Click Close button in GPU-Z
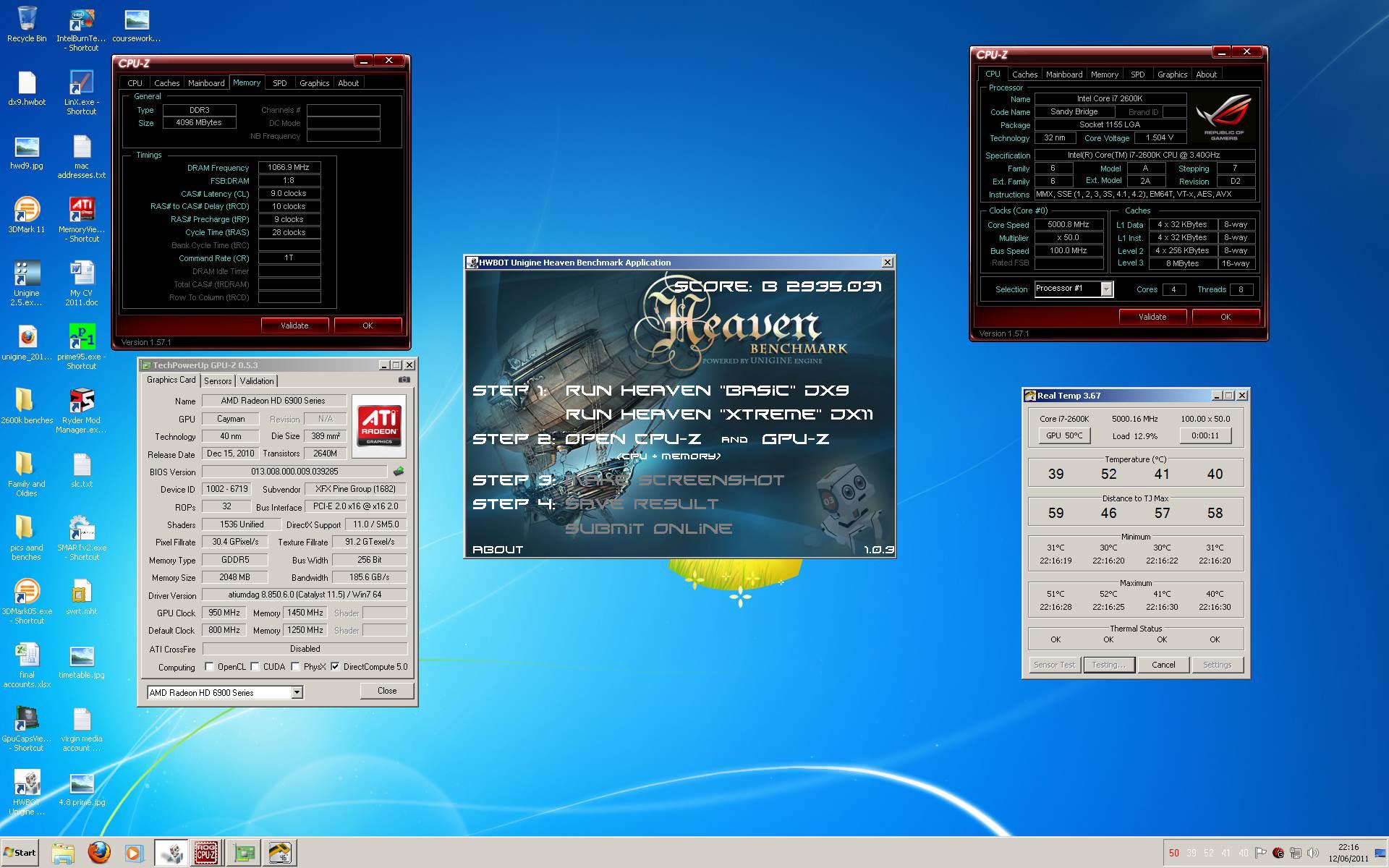Image resolution: width=1389 pixels, height=868 pixels. 387,691
